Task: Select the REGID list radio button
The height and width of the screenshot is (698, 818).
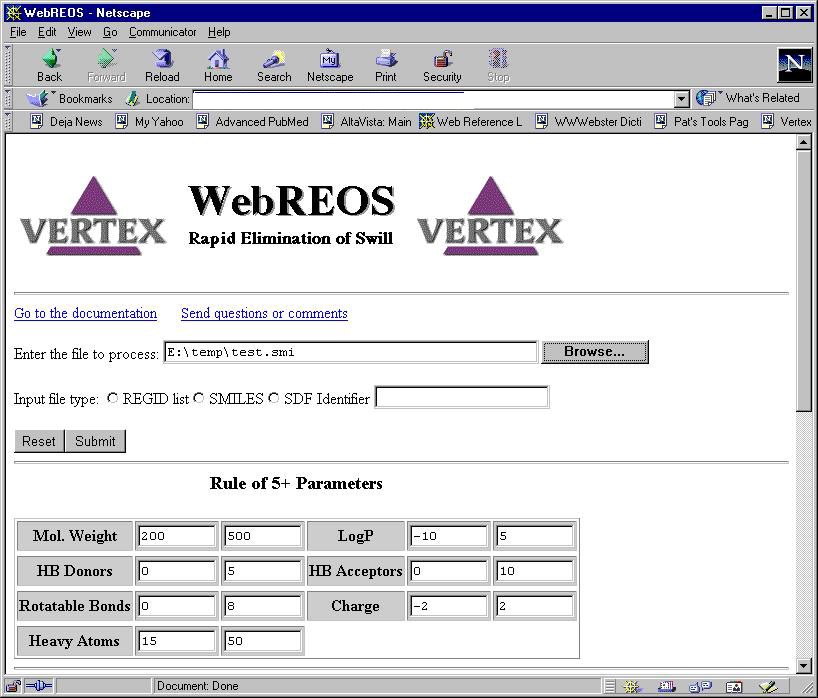Action: (112, 398)
